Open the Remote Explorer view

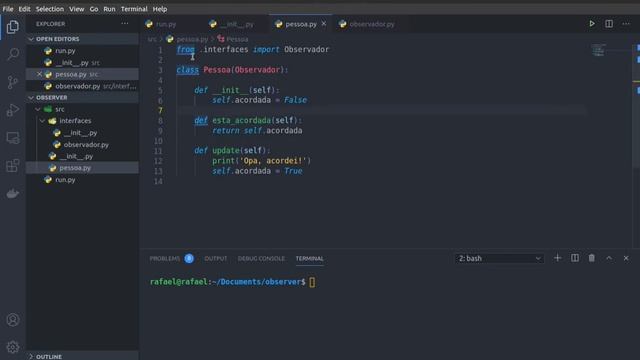click(x=13, y=138)
